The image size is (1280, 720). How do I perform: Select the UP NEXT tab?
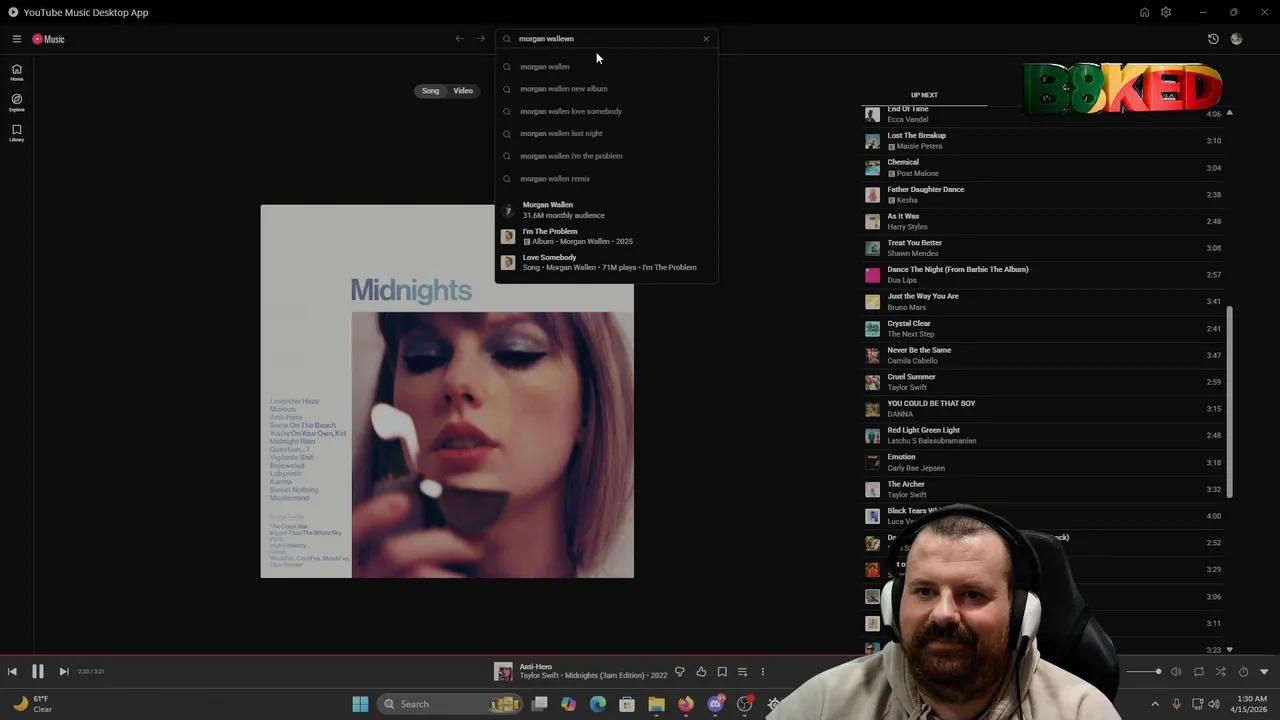coord(924,95)
